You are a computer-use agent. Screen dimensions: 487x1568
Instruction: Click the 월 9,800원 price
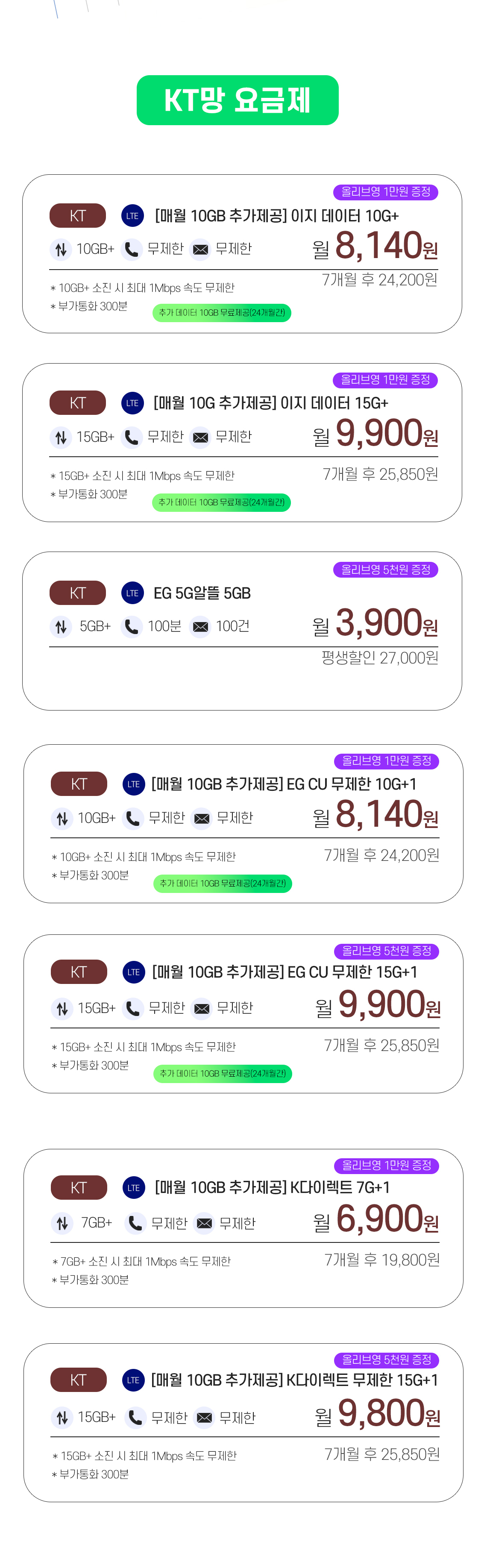378,1413
